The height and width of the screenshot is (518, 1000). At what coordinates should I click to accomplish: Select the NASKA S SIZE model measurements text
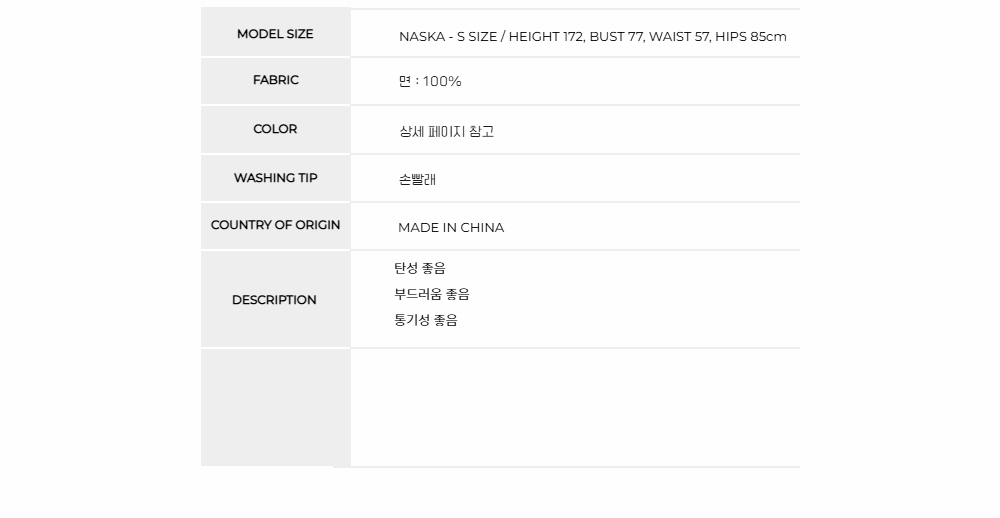coord(592,37)
